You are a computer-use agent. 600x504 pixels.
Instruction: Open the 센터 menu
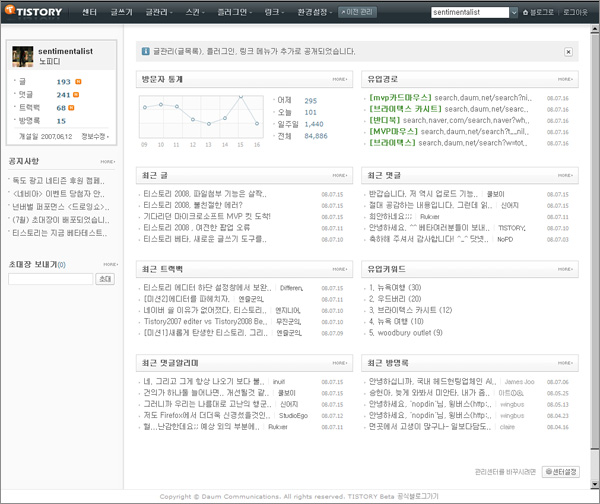(x=90, y=12)
